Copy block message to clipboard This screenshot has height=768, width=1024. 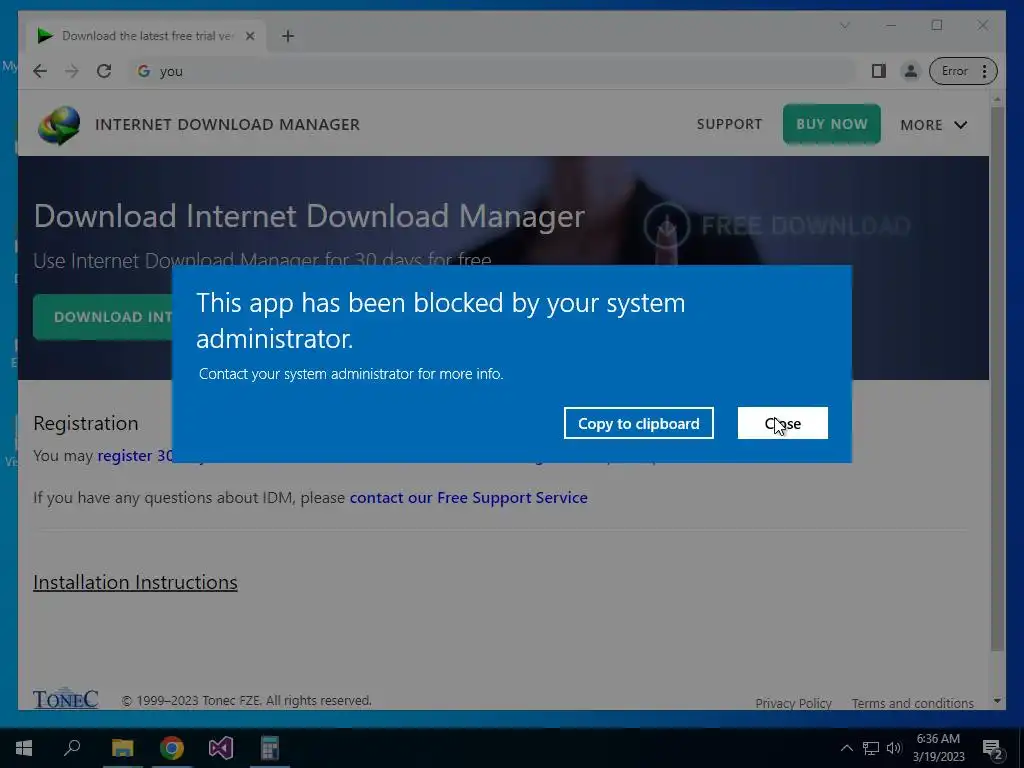click(x=639, y=423)
